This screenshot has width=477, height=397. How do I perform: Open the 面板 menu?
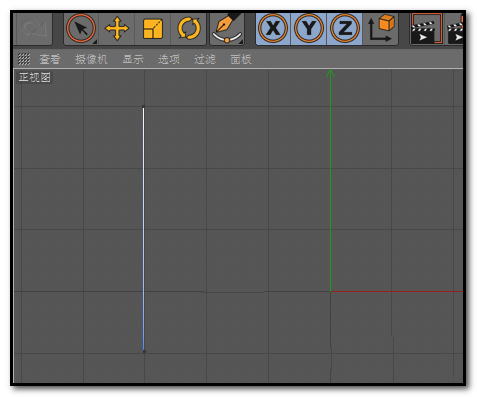click(241, 59)
